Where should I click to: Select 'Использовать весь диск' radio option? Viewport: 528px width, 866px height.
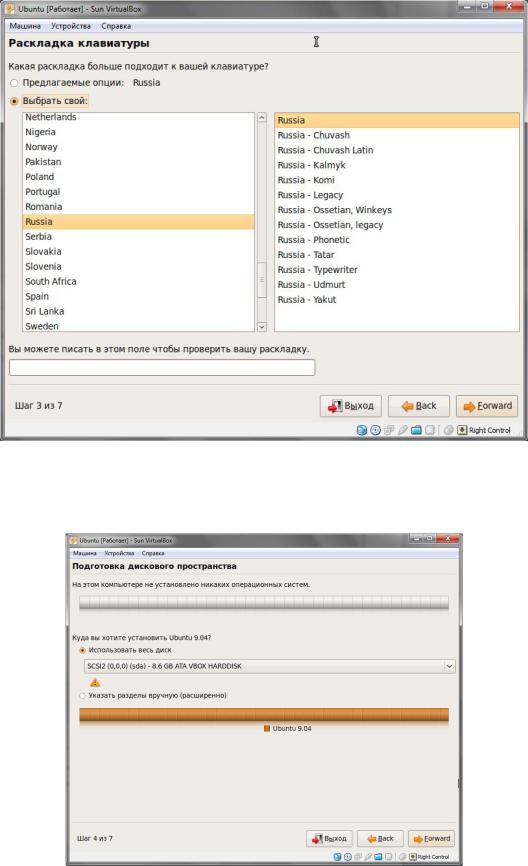[82, 650]
